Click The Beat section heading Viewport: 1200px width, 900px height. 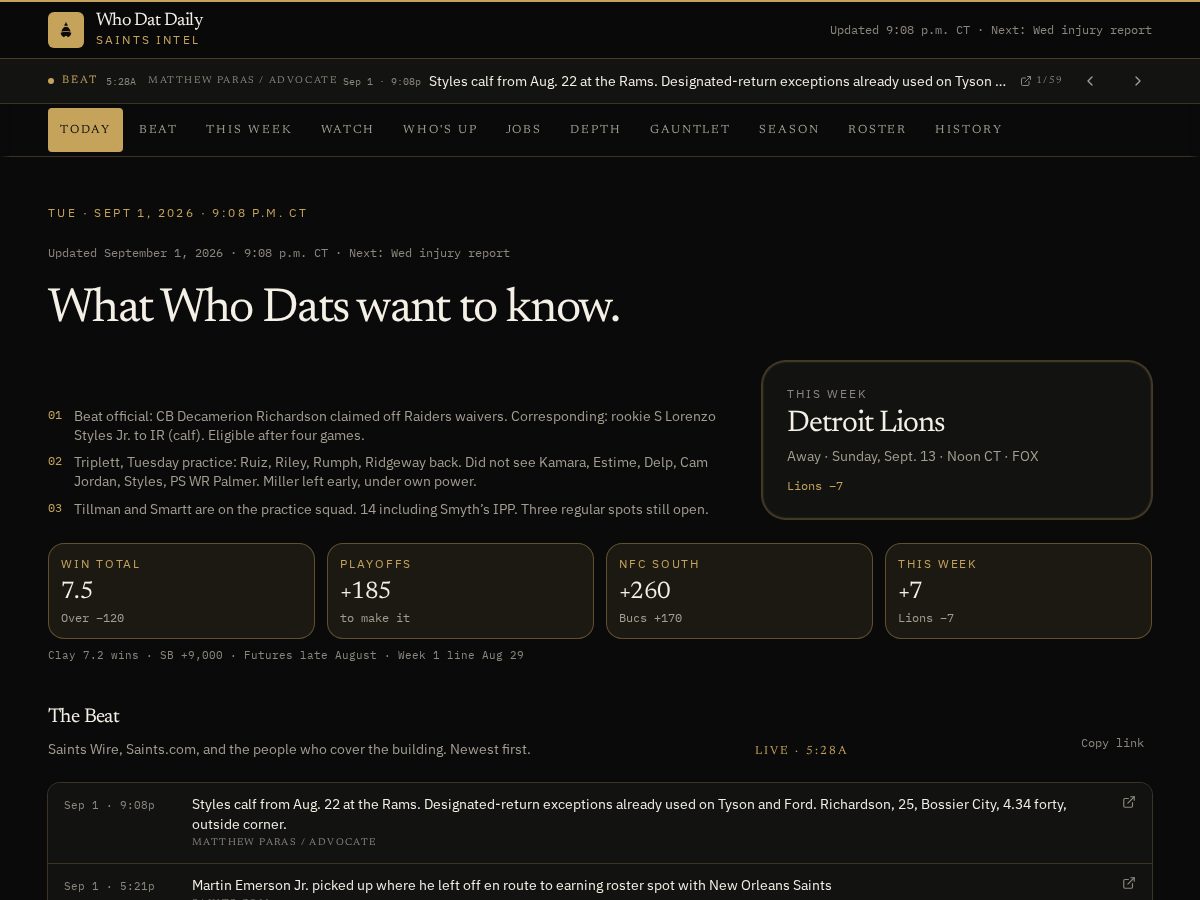coord(84,716)
